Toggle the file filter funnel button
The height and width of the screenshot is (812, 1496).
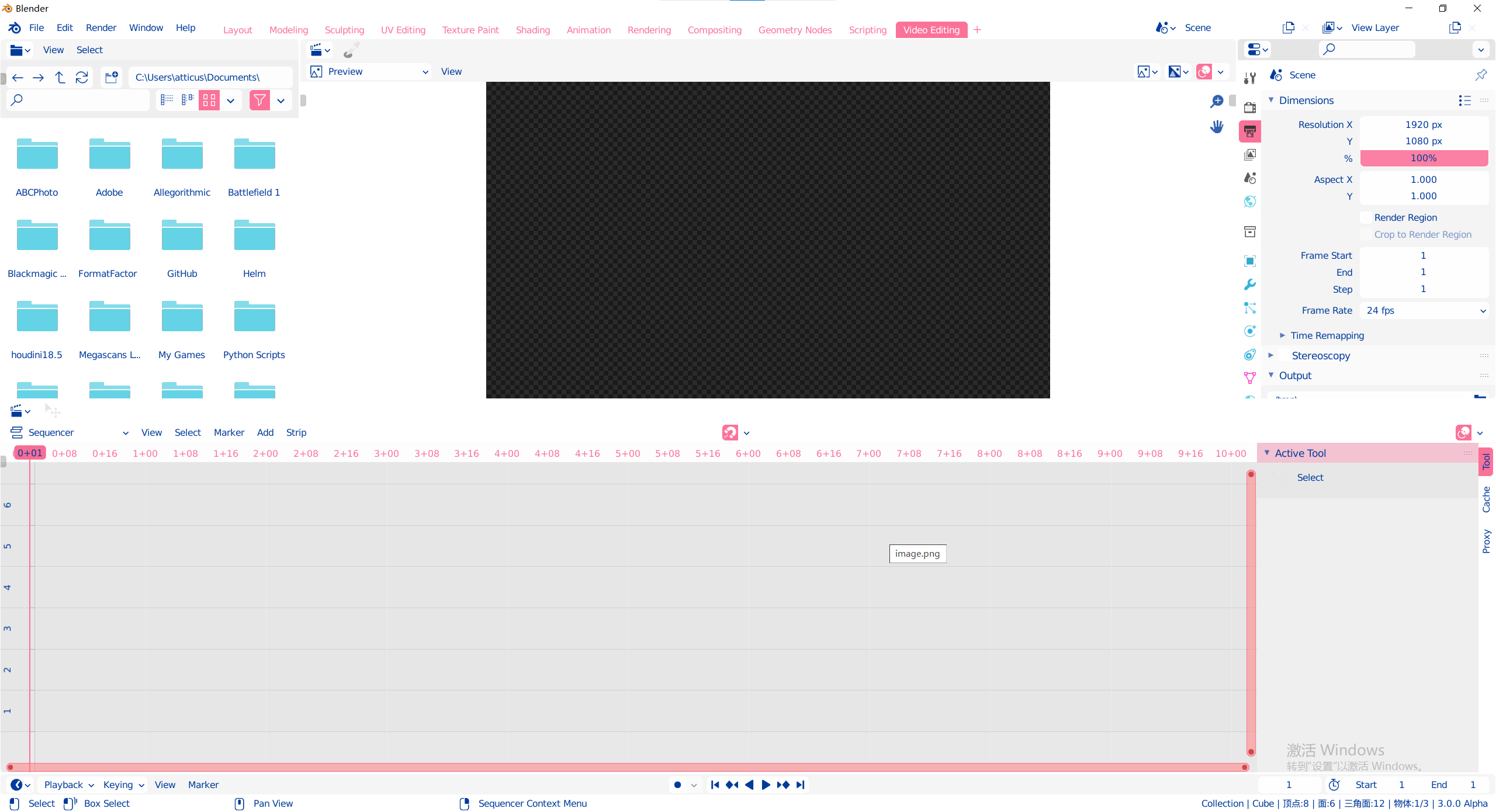coord(259,100)
